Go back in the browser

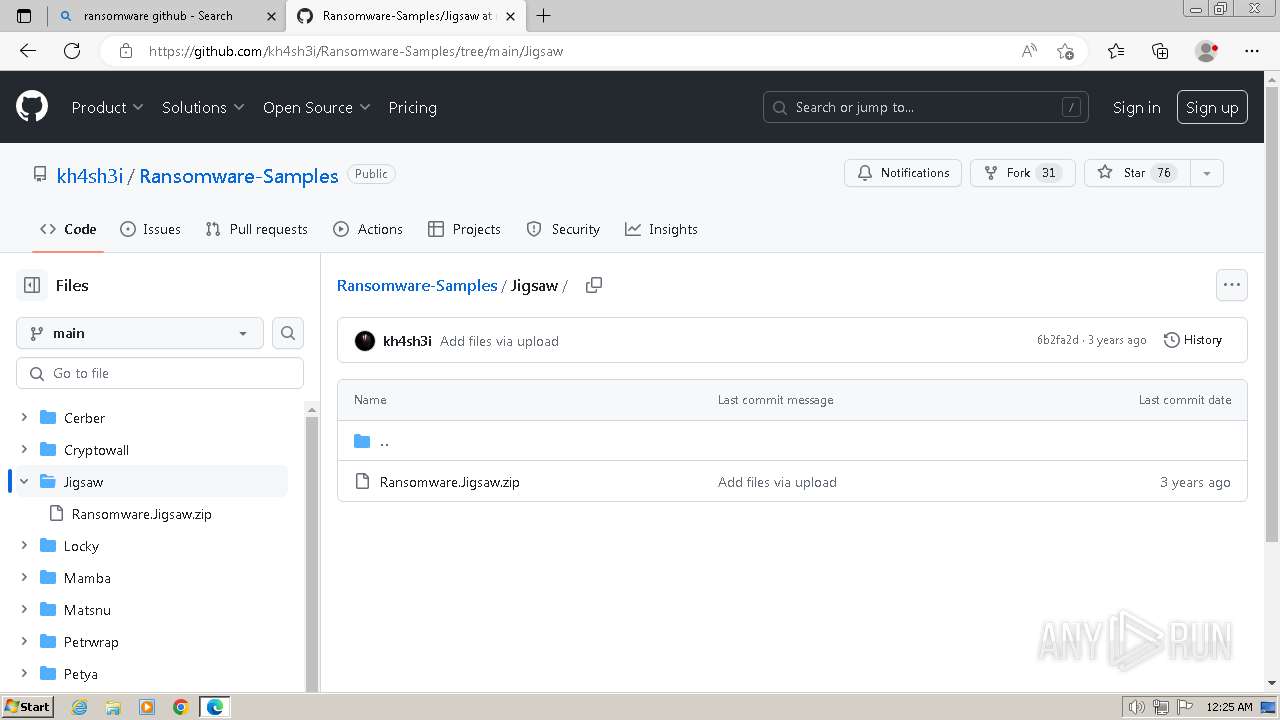pos(28,51)
